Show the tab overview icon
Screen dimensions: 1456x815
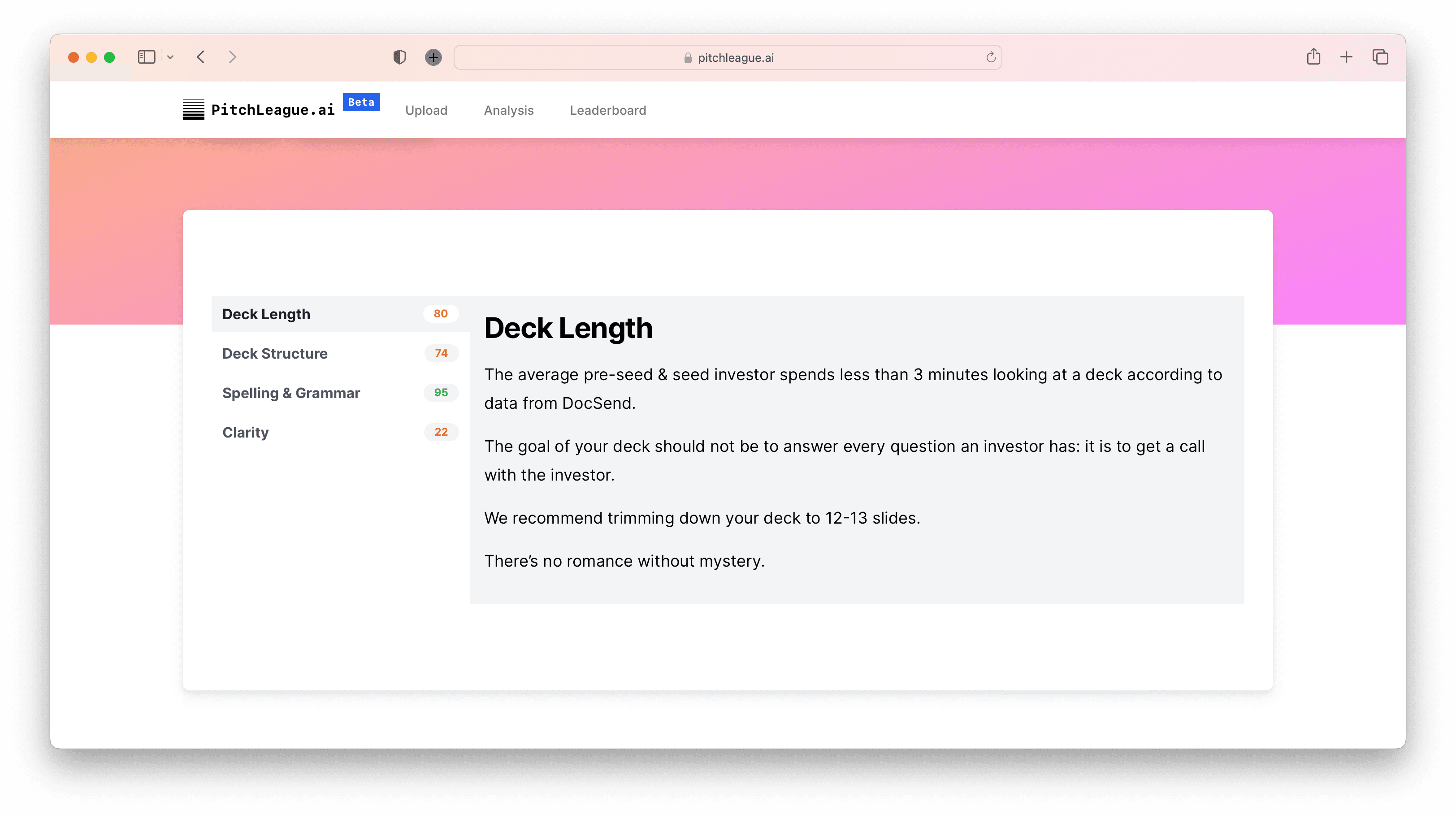(1380, 57)
